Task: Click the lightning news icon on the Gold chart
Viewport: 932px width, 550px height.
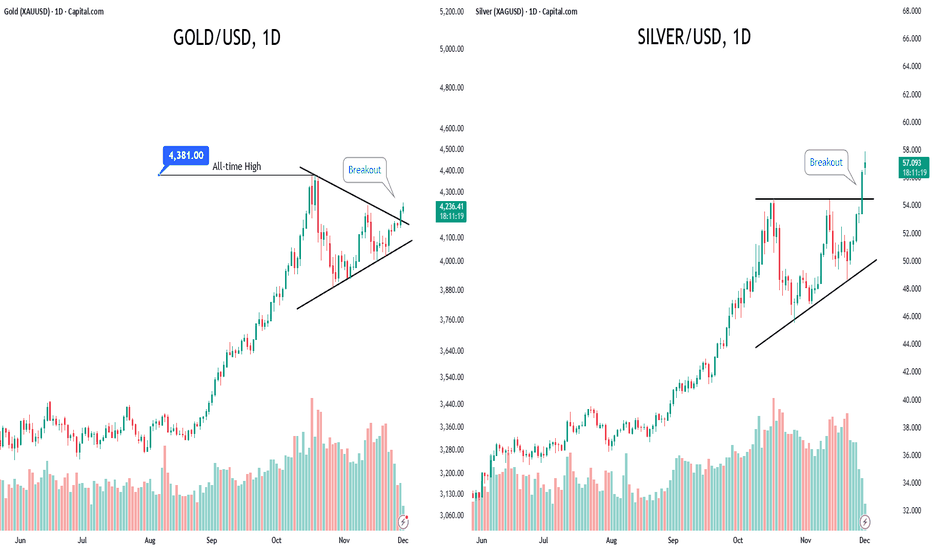Action: point(405,522)
